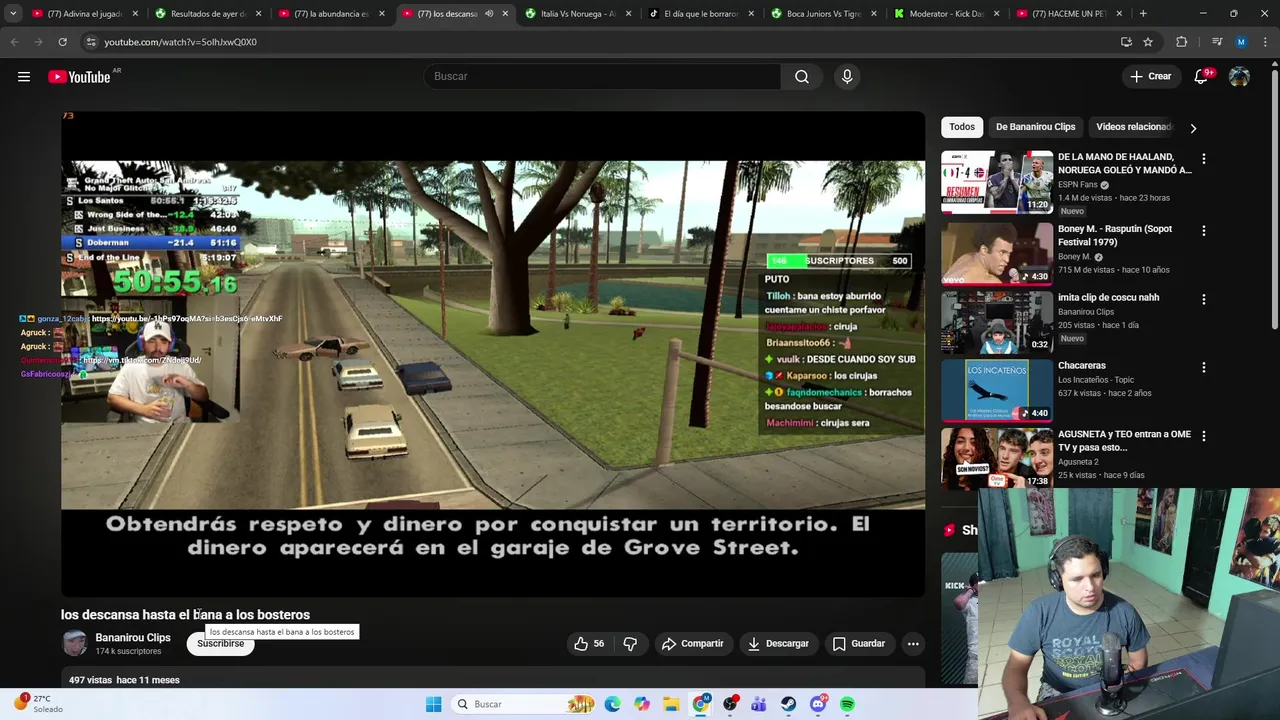This screenshot has height=720, width=1280.
Task: Open options for Boney M. Rasputin video
Action: point(1204,231)
